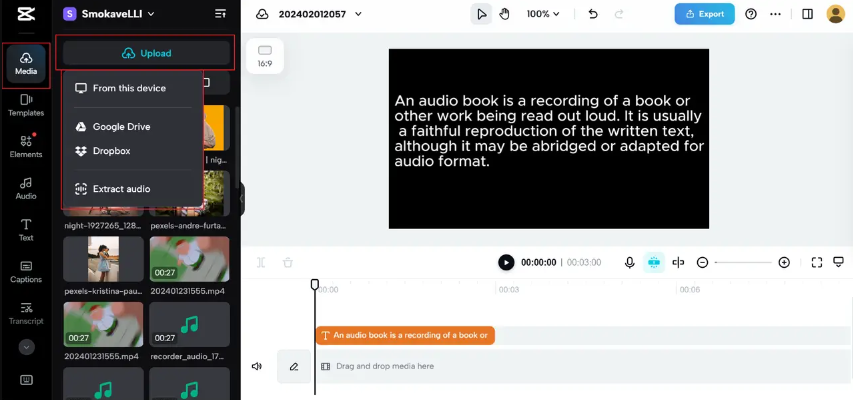Open the Audio sidebar tab
This screenshot has width=853, height=400.
click(26, 188)
